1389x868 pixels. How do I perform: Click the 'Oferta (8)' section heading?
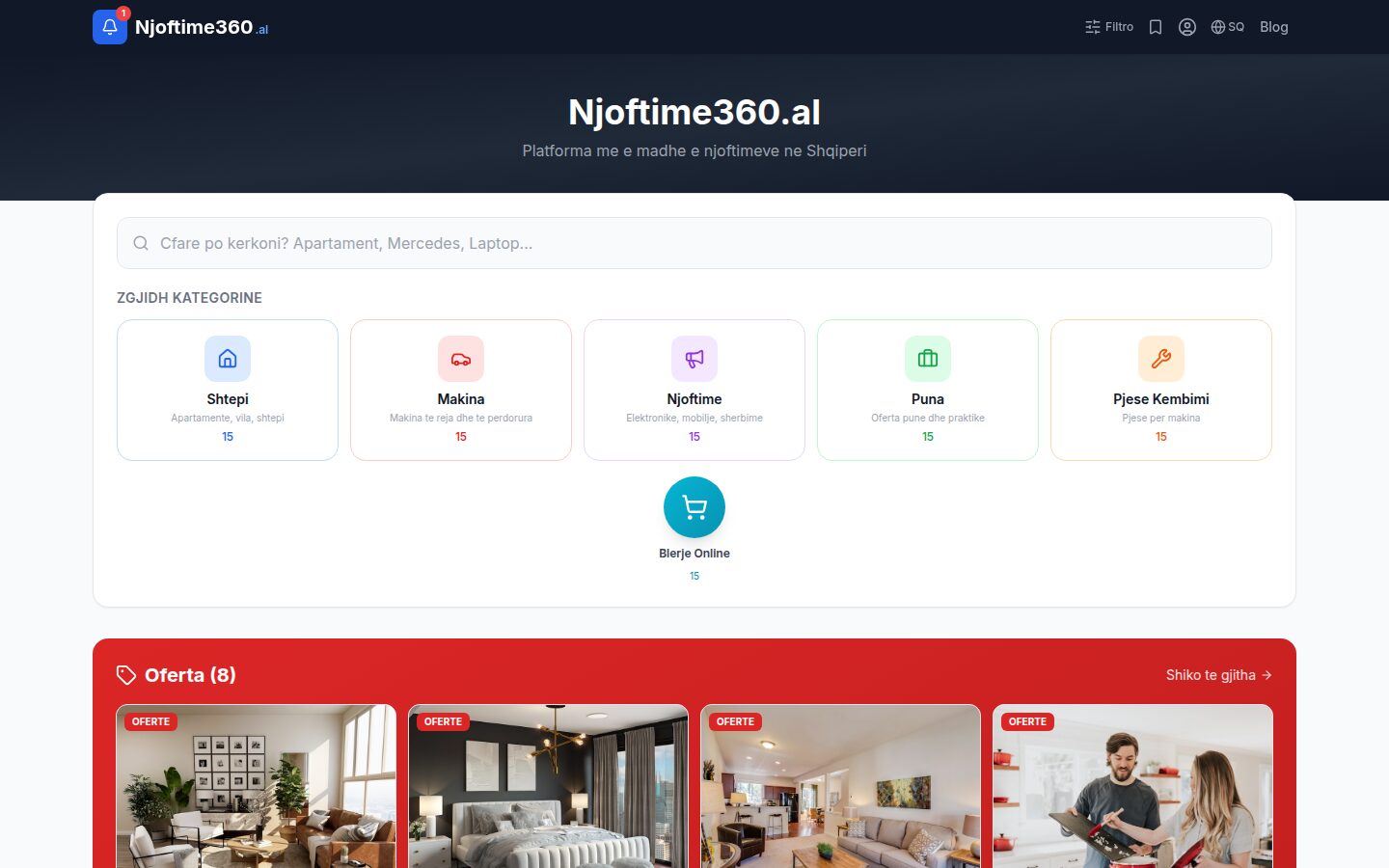(x=190, y=675)
